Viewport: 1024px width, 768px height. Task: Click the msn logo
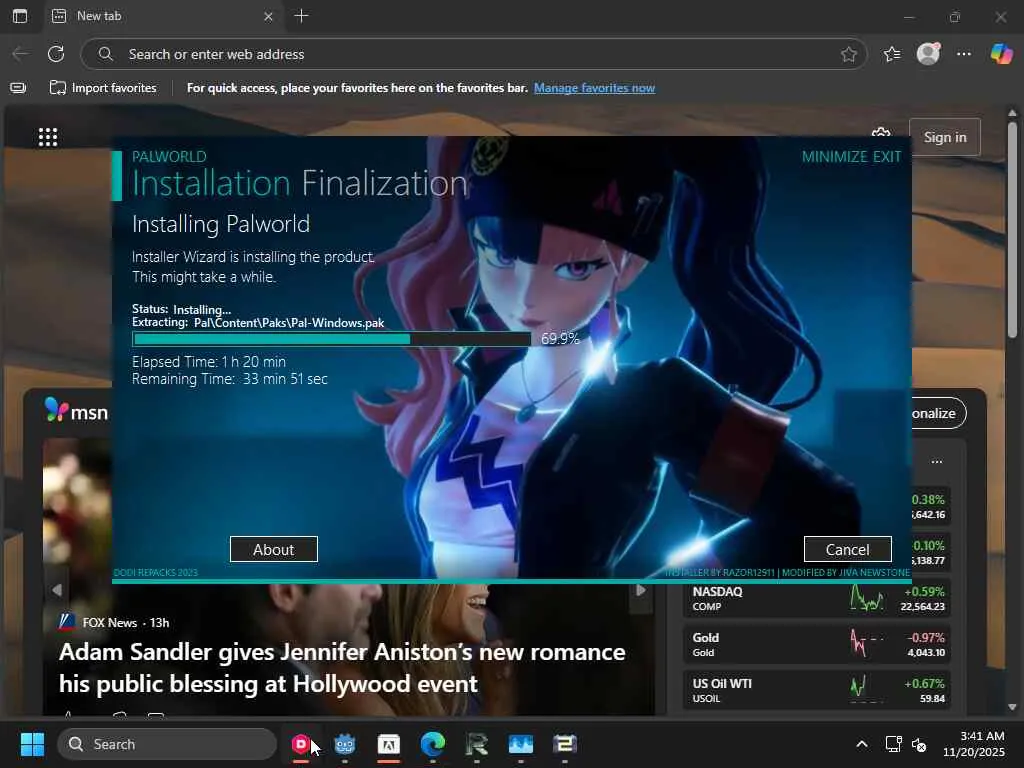[x=76, y=411]
